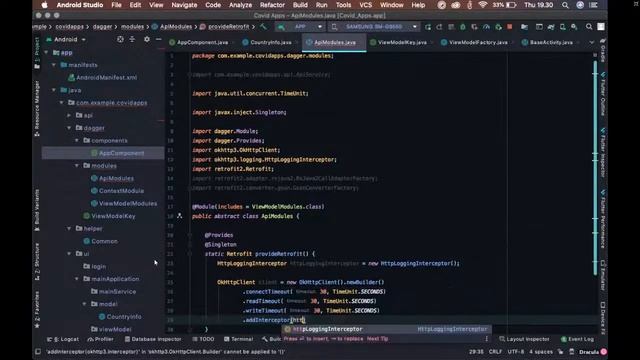640x360 pixels.
Task: Open the Flutter Performance side panel
Action: coord(603,219)
